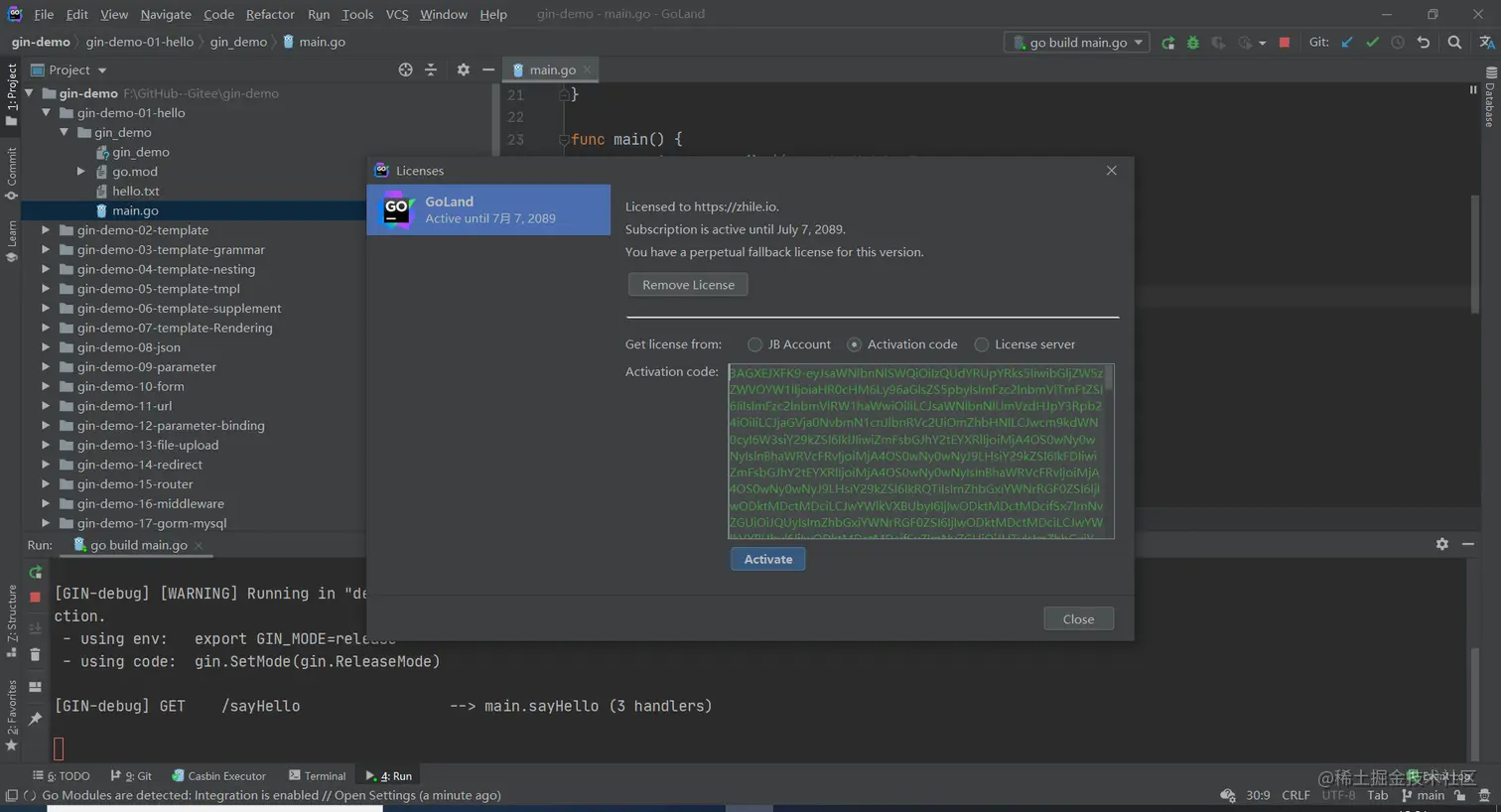Open Database tool window sidebar
1501x812 pixels.
pyautogui.click(x=1490, y=96)
